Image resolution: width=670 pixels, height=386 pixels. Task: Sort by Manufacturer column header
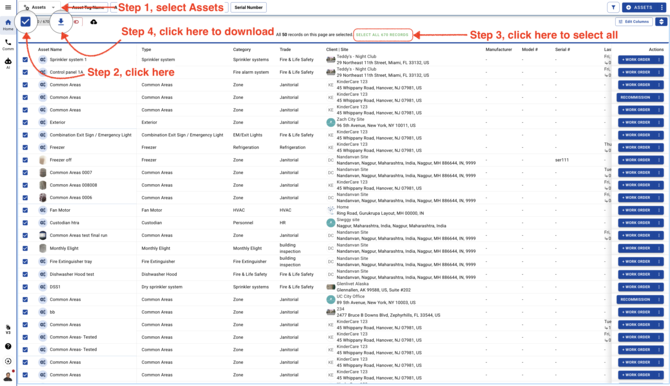coord(499,50)
